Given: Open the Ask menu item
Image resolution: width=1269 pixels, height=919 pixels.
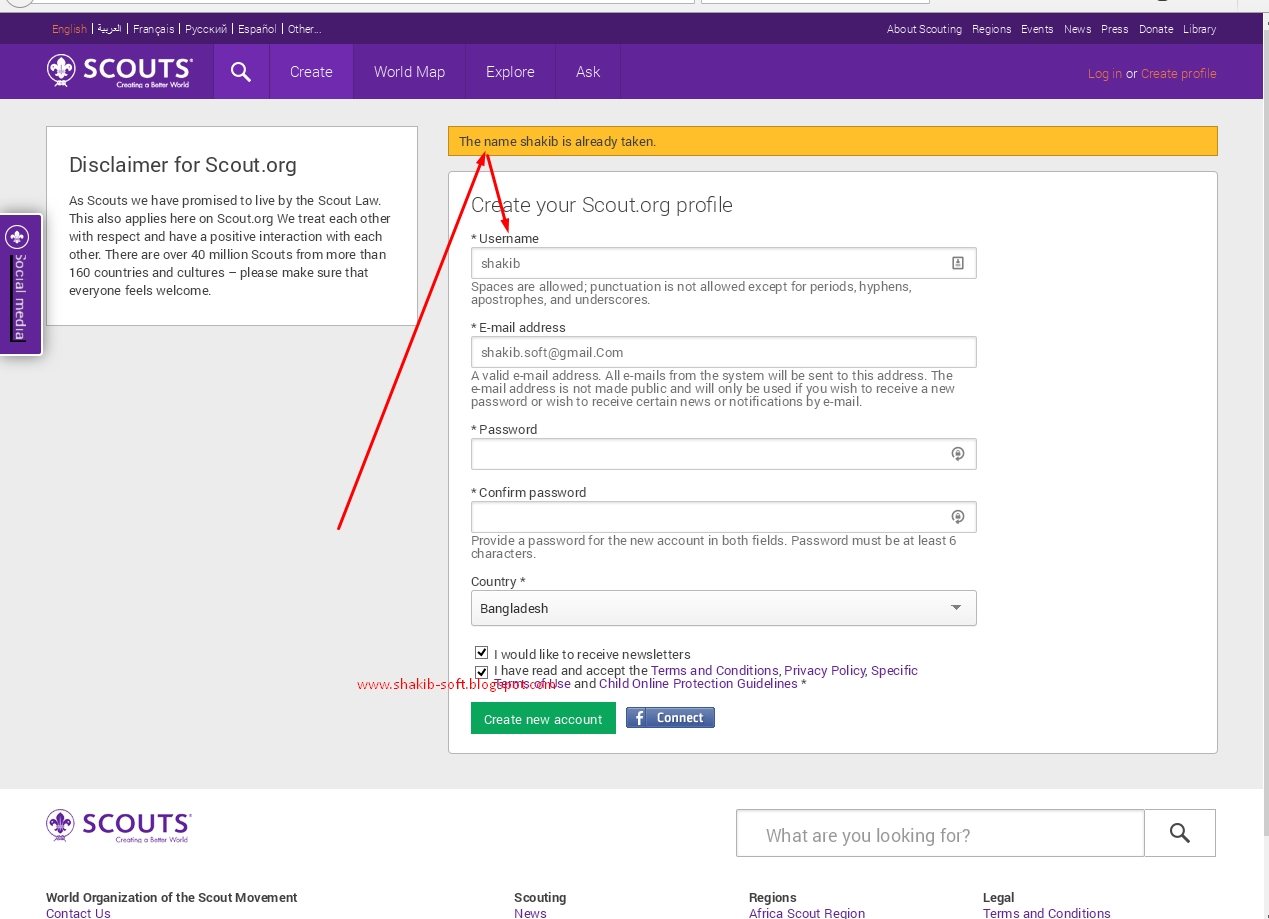Looking at the screenshot, I should point(588,72).
